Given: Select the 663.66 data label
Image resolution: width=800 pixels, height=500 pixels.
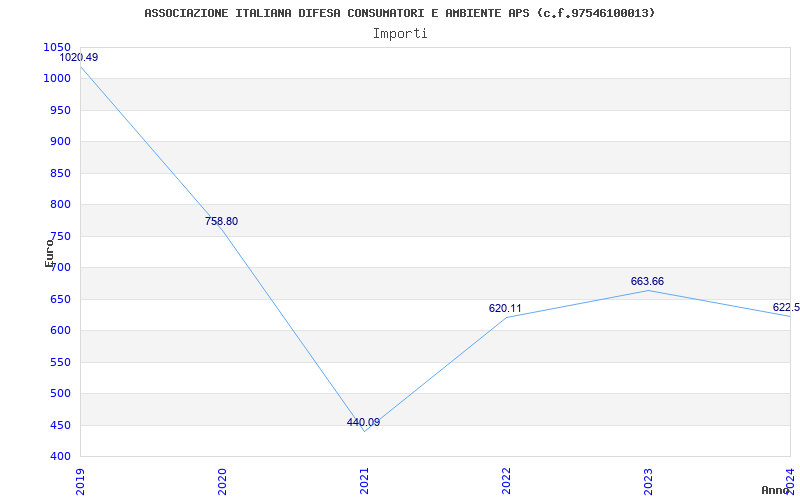Looking at the screenshot, I should point(647,282).
